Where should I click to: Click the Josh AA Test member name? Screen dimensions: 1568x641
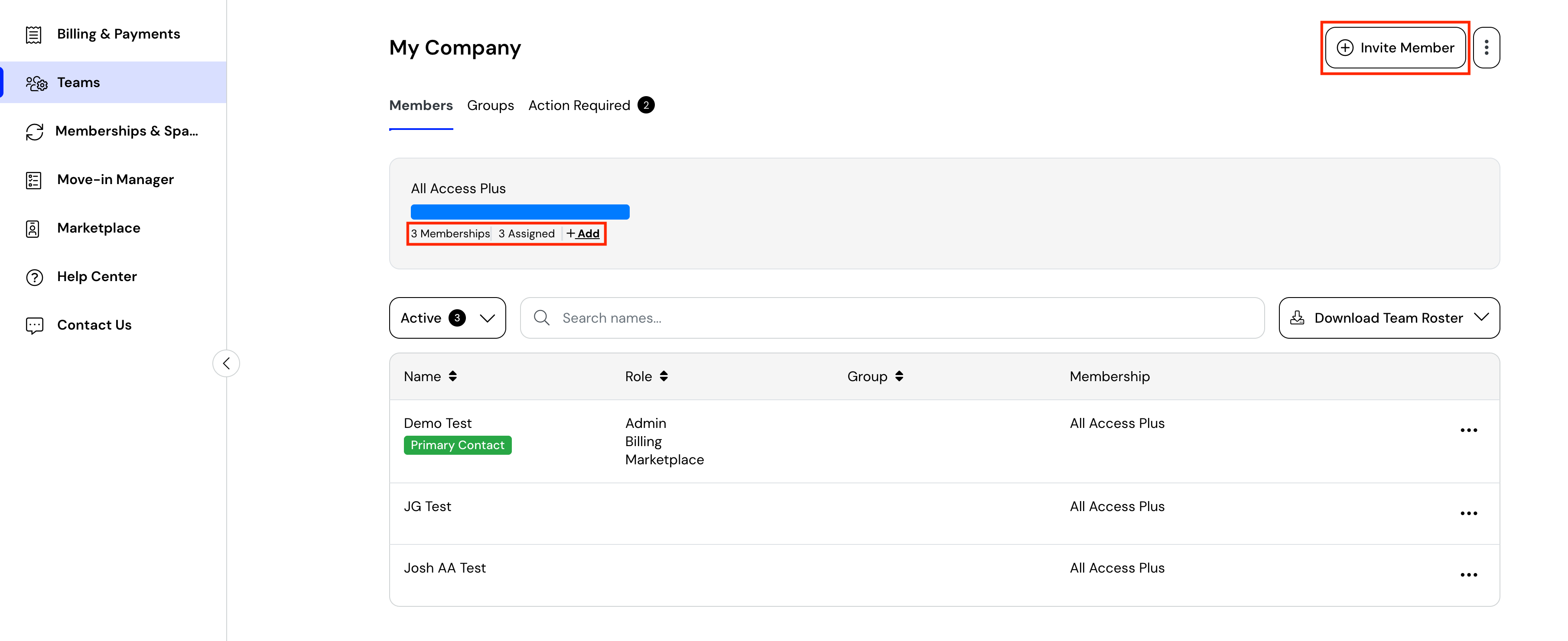click(x=445, y=568)
